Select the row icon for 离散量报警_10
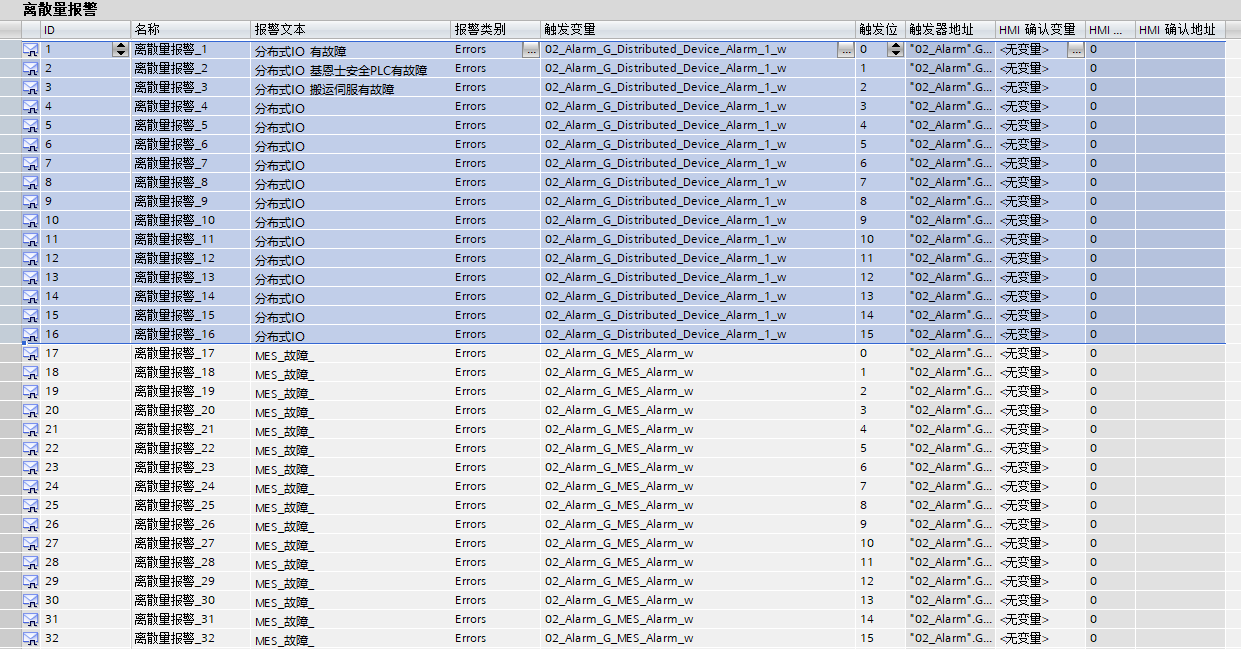Image resolution: width=1241 pixels, height=649 pixels. click(30, 220)
